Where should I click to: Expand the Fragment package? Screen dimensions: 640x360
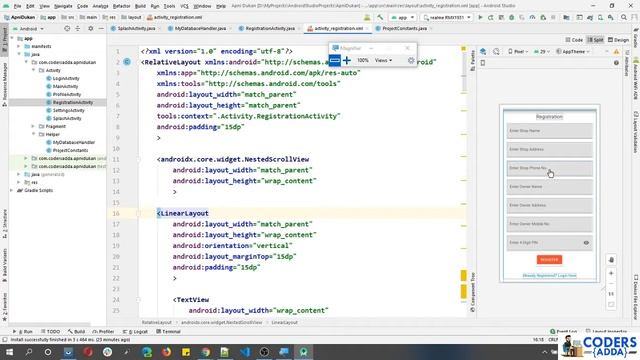(33, 127)
